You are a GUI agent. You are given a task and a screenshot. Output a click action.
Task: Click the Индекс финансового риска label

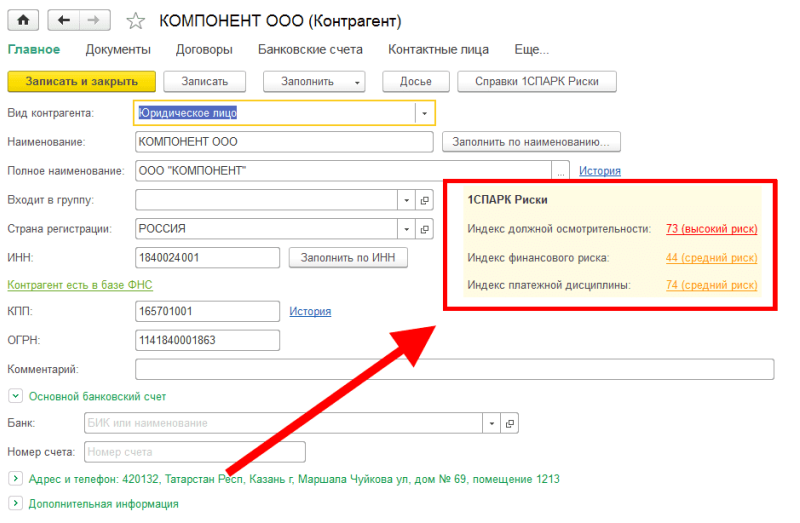[x=538, y=258]
